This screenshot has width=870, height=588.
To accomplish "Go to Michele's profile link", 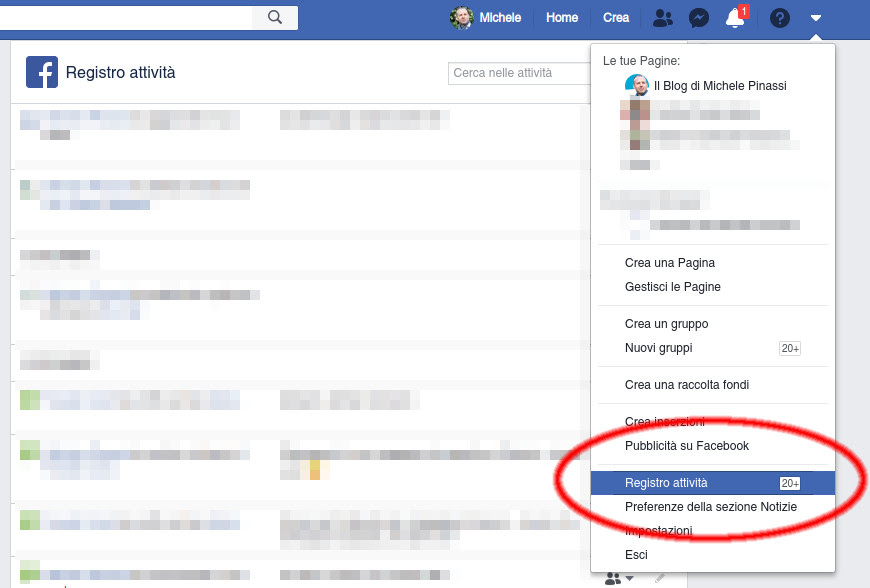I will coord(500,18).
